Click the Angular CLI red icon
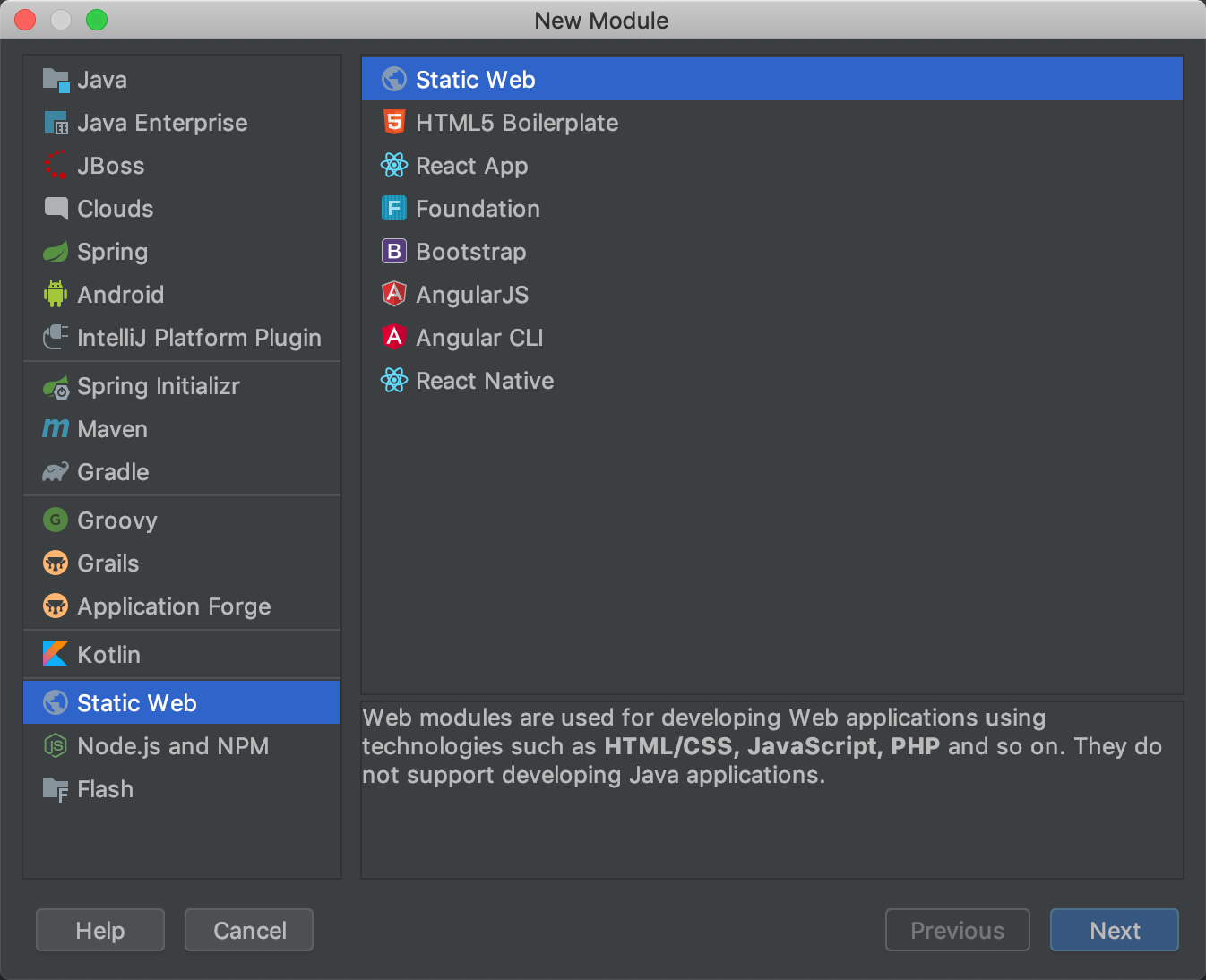Image resolution: width=1206 pixels, height=980 pixels. click(394, 337)
